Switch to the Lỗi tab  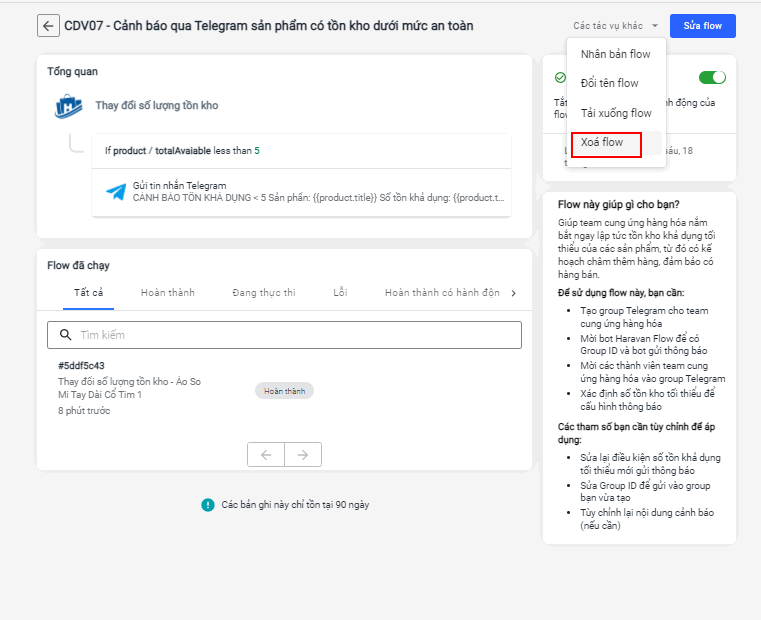(x=340, y=293)
